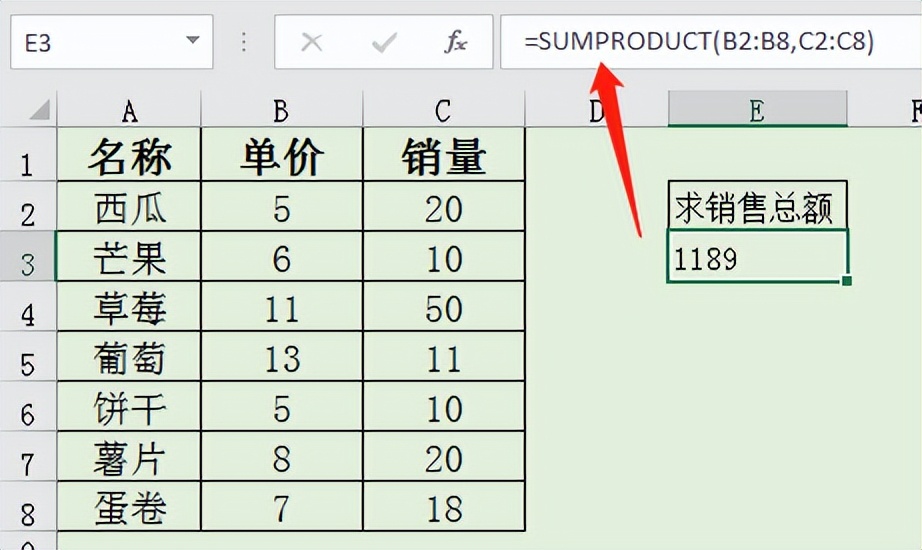The width and height of the screenshot is (922, 550).
Task: Click the three-dot handle beside Name Box
Action: tap(244, 42)
